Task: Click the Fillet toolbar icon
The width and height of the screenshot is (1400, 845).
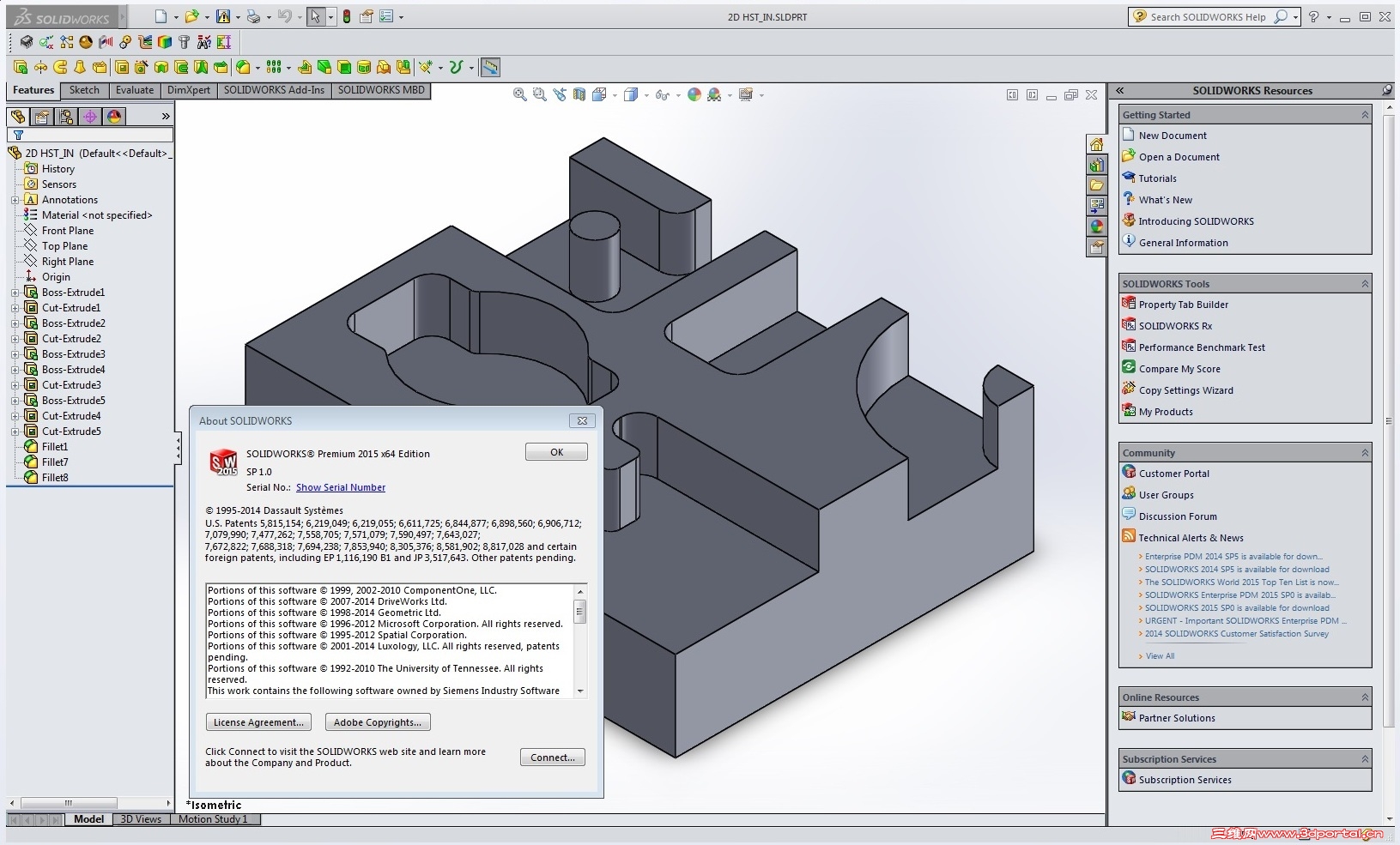Action: tap(243, 67)
